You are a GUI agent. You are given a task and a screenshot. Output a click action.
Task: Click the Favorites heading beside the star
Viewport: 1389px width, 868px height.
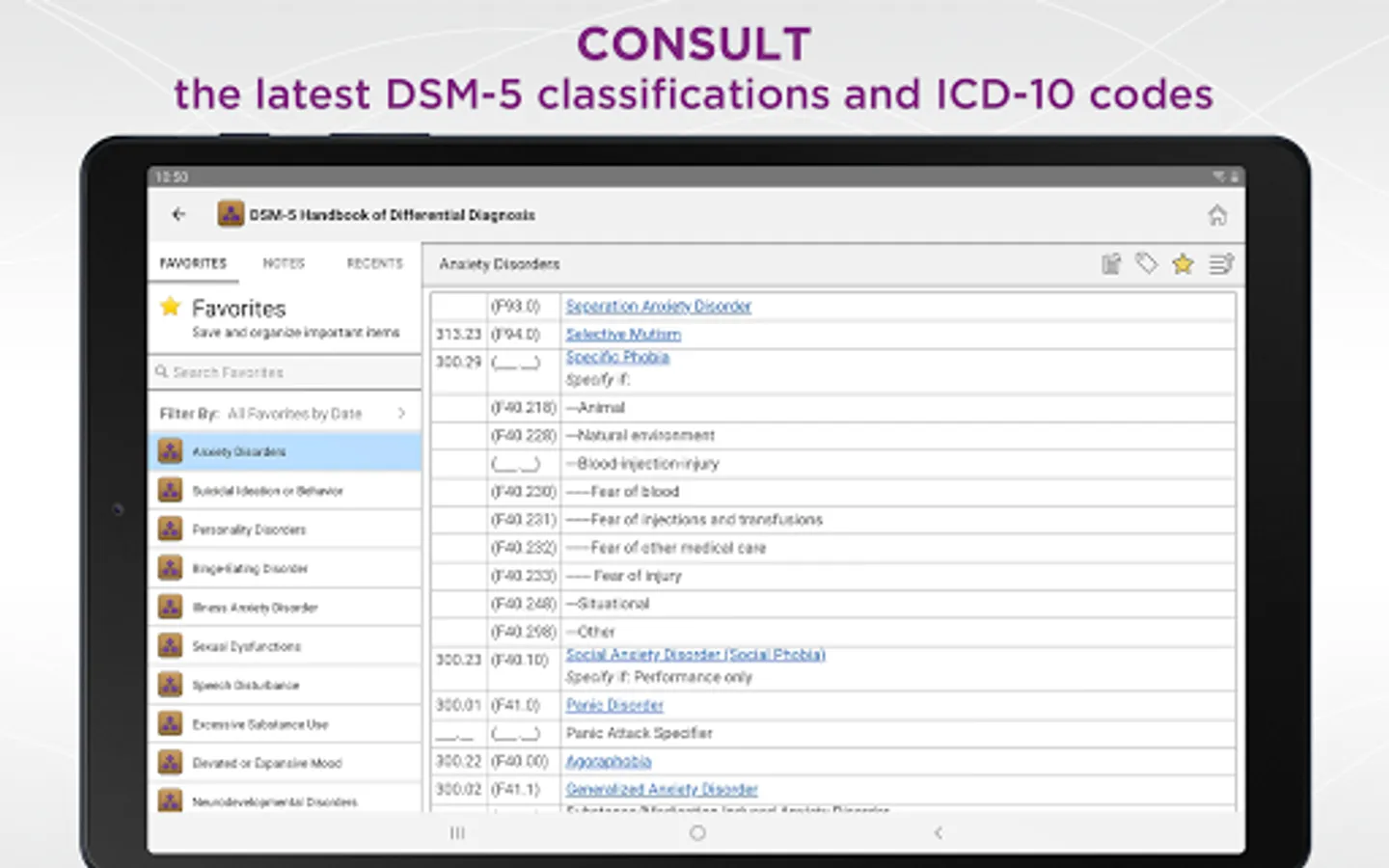pyautogui.click(x=239, y=309)
